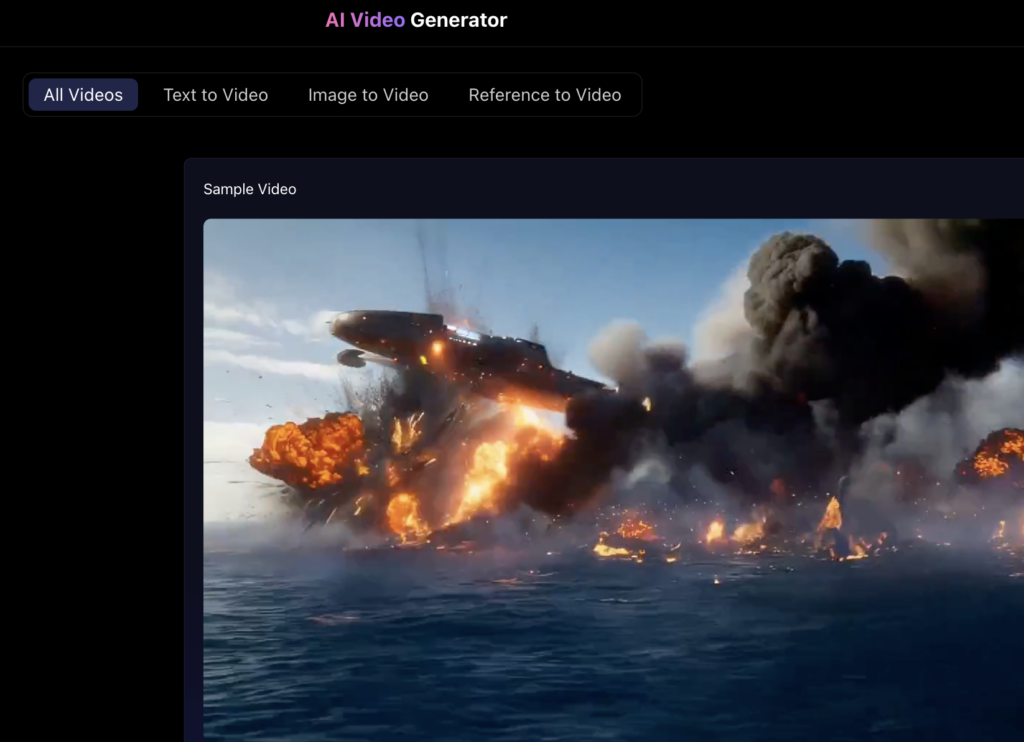The height and width of the screenshot is (742, 1024).
Task: Click the AI Video Generator title
Action: coord(416,20)
